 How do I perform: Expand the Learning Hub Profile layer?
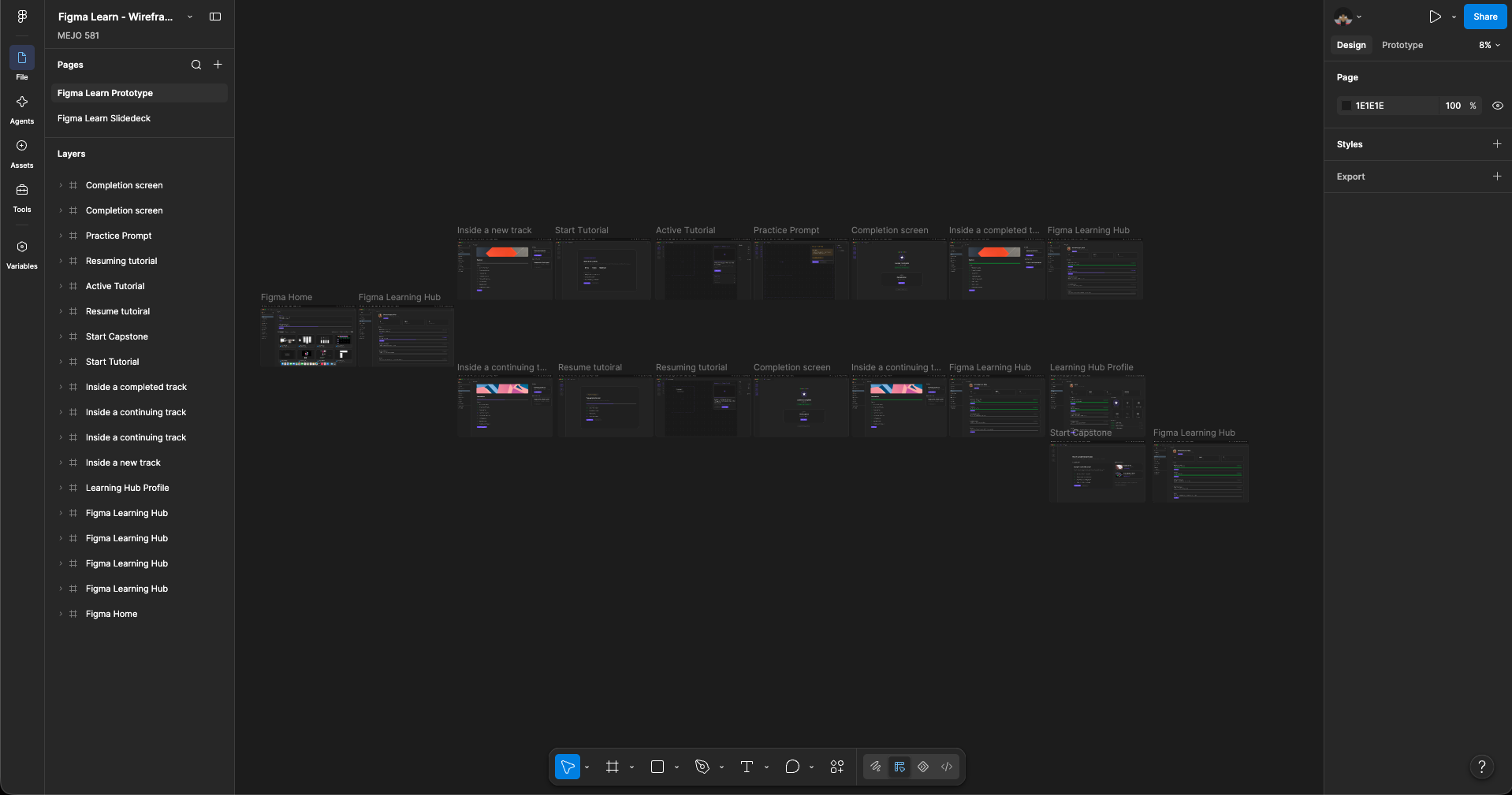(x=61, y=488)
